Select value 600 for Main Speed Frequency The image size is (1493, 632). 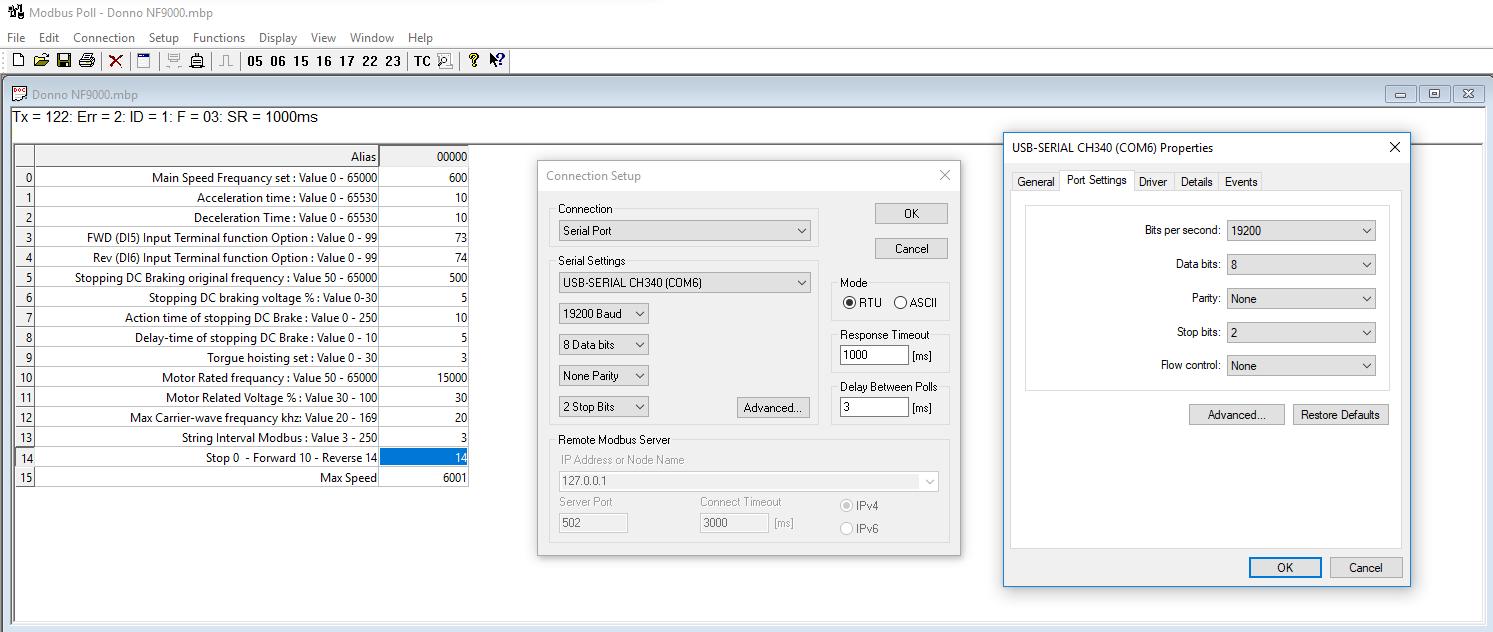[x=424, y=178]
